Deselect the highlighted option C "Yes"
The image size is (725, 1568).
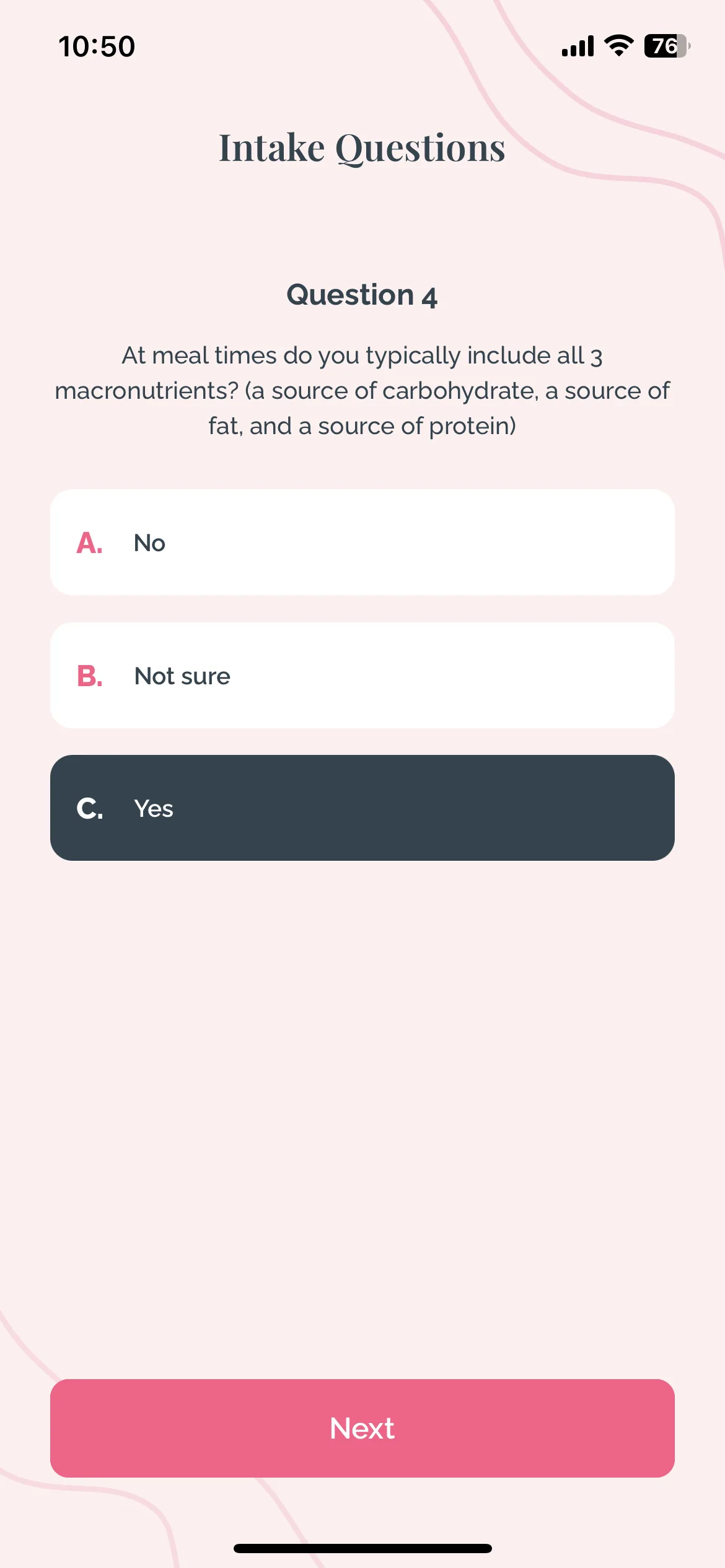click(x=362, y=808)
